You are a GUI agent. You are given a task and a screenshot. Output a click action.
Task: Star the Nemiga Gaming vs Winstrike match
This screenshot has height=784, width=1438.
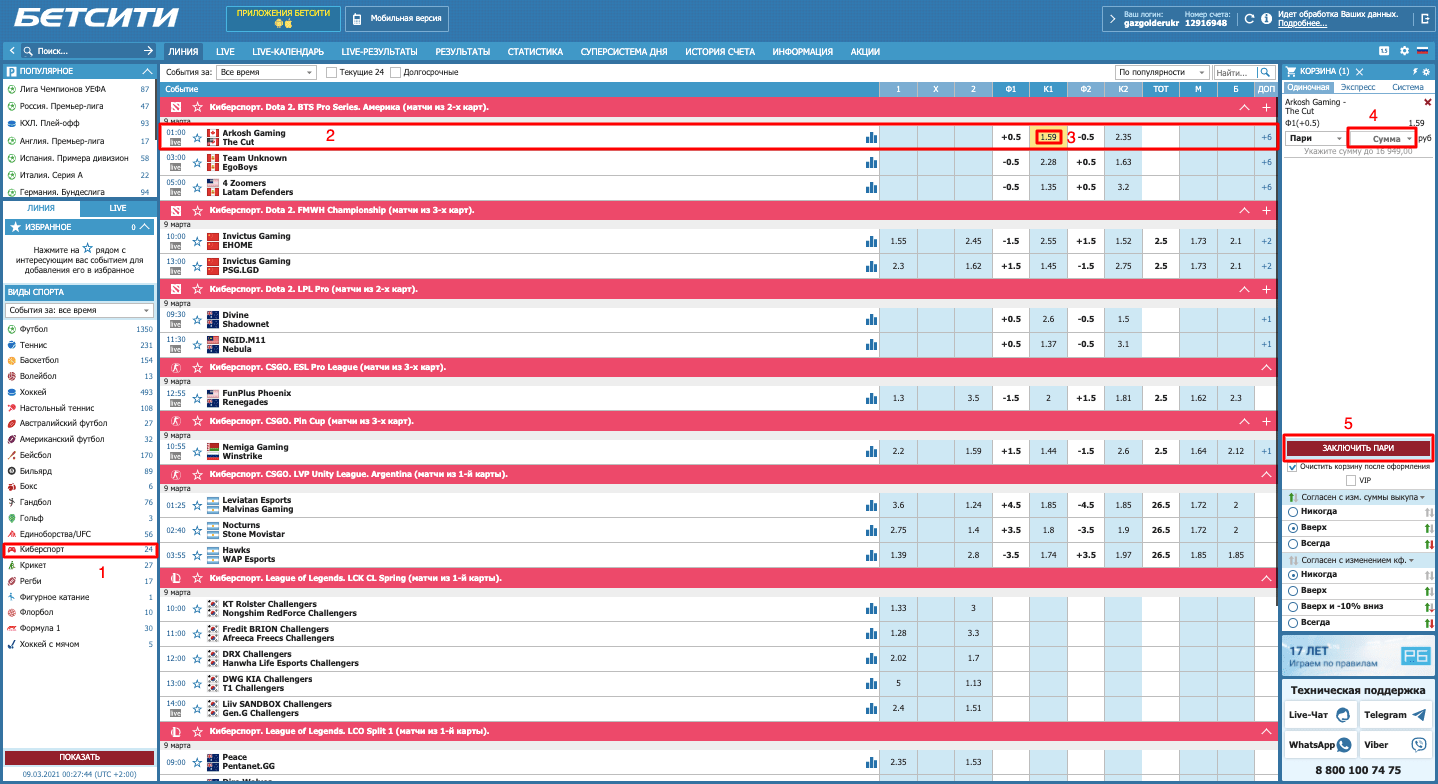pyautogui.click(x=197, y=451)
